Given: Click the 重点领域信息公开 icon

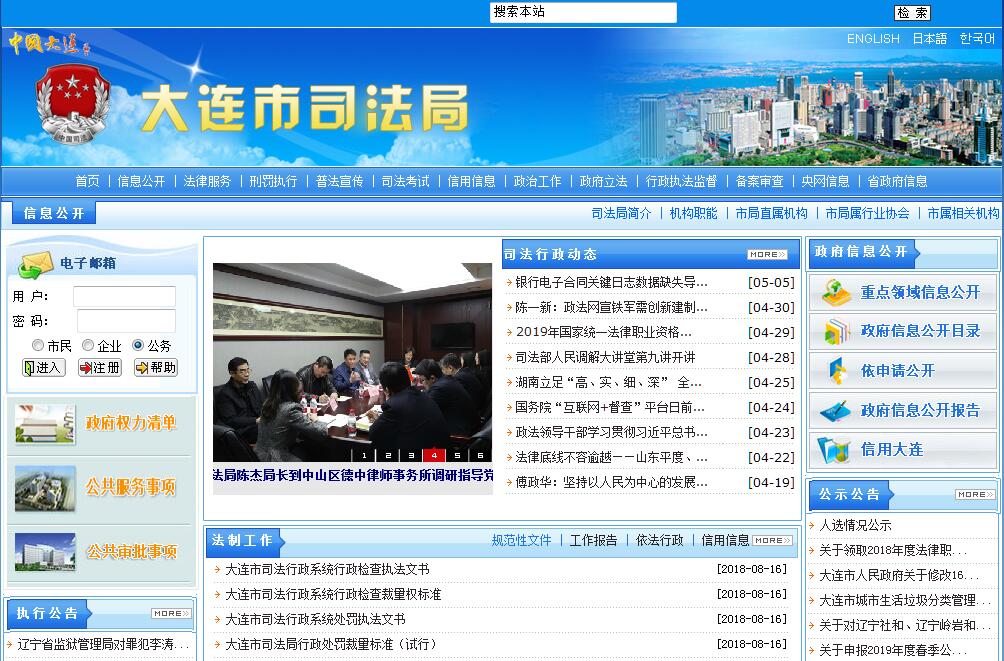Looking at the screenshot, I should pos(835,292).
